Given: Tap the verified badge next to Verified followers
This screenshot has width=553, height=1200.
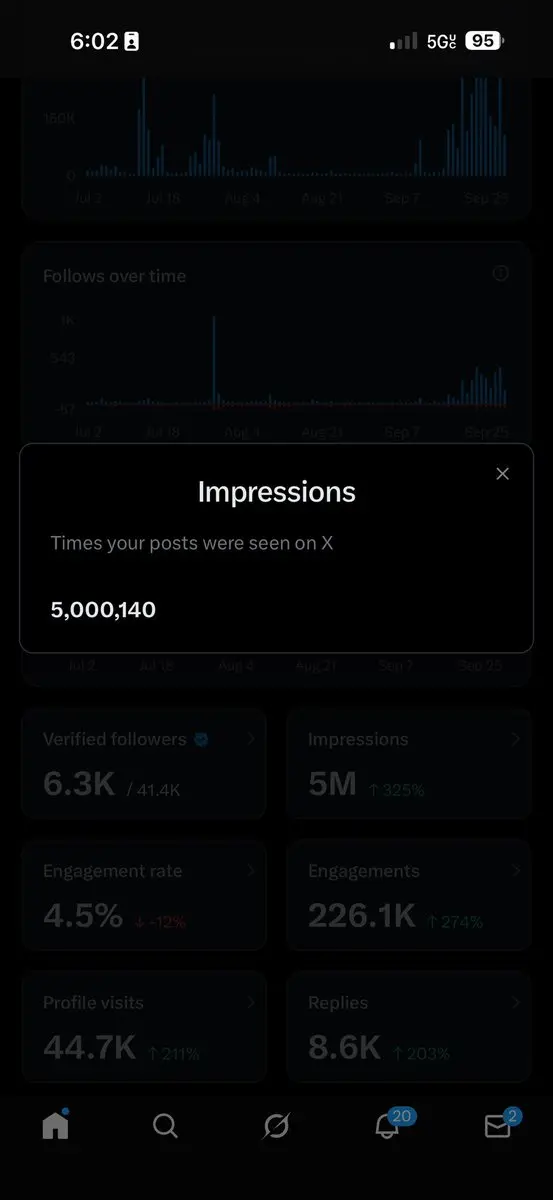Looking at the screenshot, I should 201,740.
